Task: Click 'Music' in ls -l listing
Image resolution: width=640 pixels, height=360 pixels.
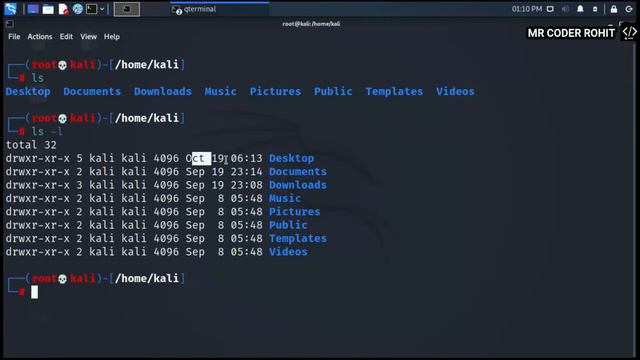Action: (x=284, y=198)
